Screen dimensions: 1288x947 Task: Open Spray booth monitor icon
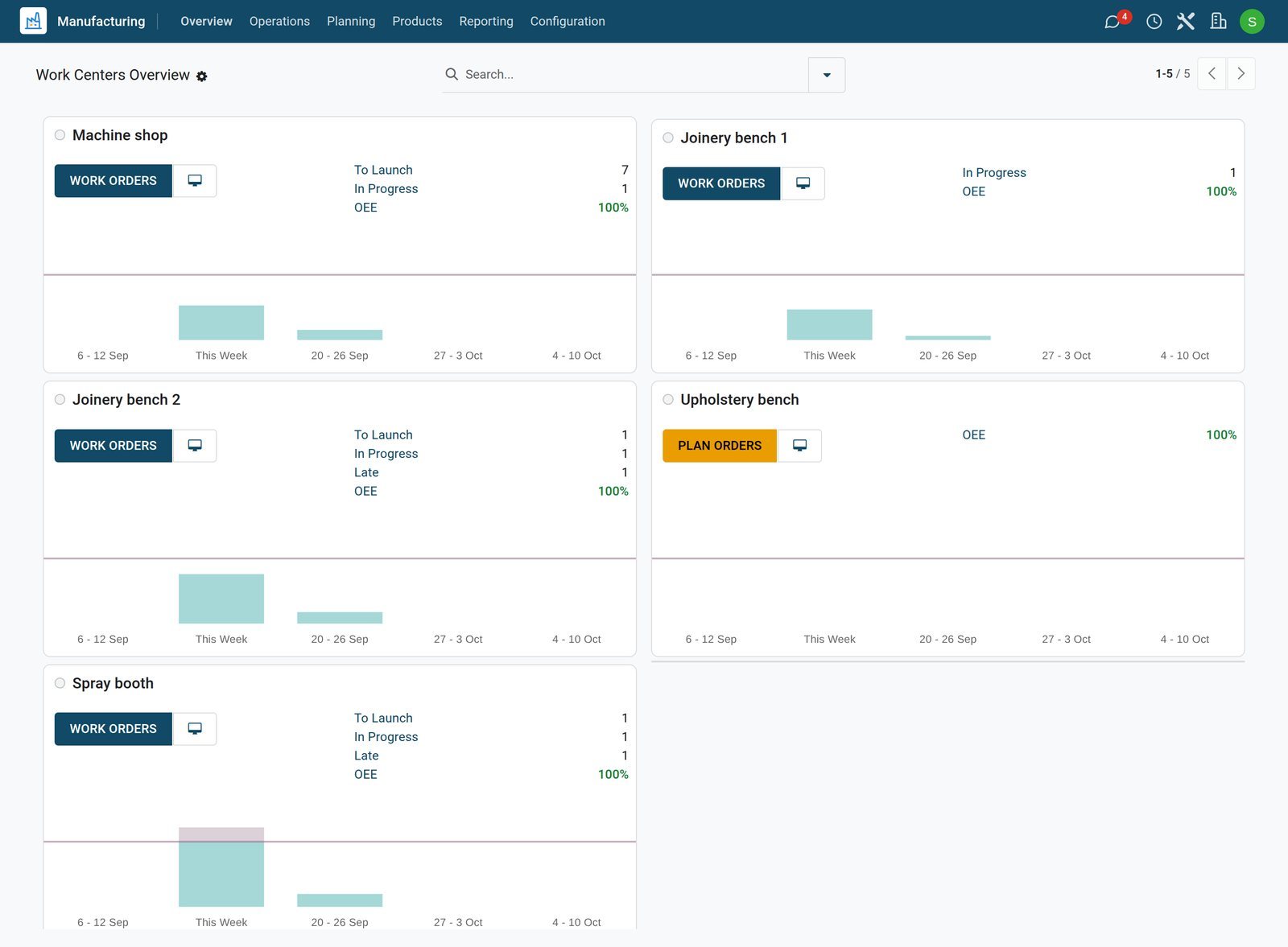[195, 729]
